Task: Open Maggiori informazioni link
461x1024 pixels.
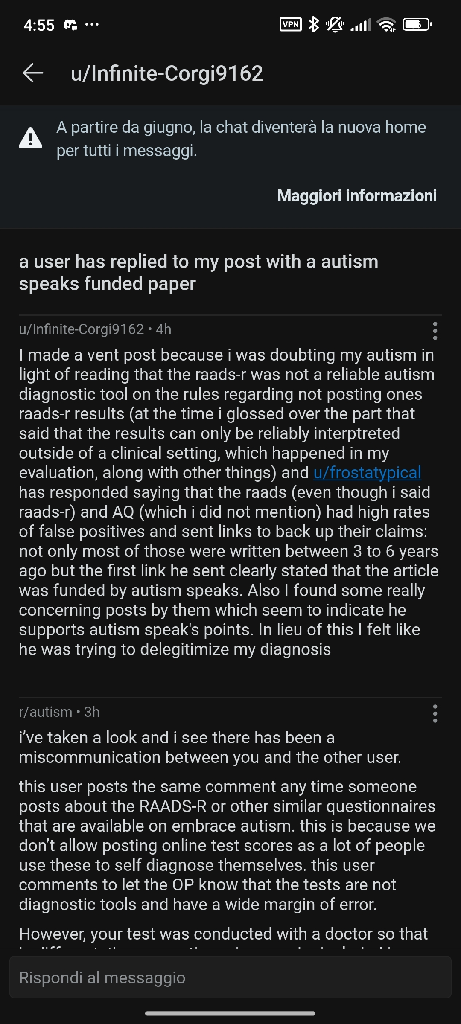Action: coord(357,195)
